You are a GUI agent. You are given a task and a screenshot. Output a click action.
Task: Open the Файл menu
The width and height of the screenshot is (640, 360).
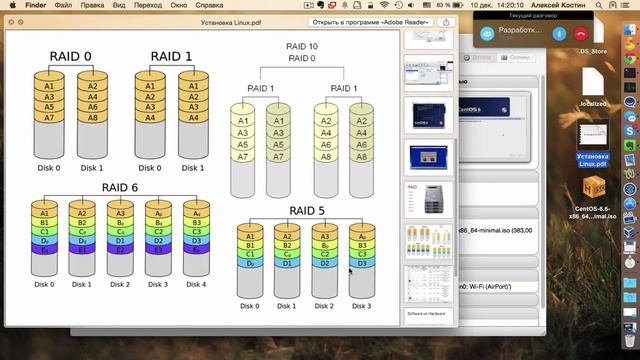point(63,5)
